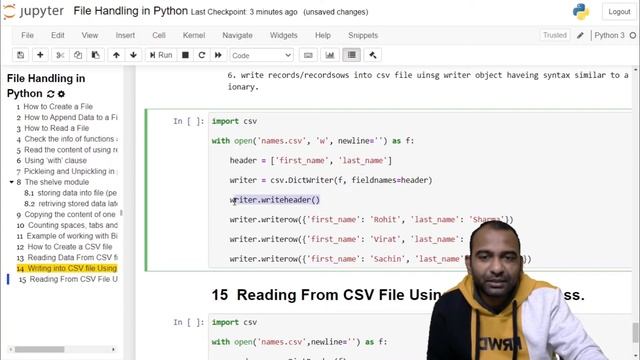Paste cells below icon
640x360 pixels.
pos(96,55)
